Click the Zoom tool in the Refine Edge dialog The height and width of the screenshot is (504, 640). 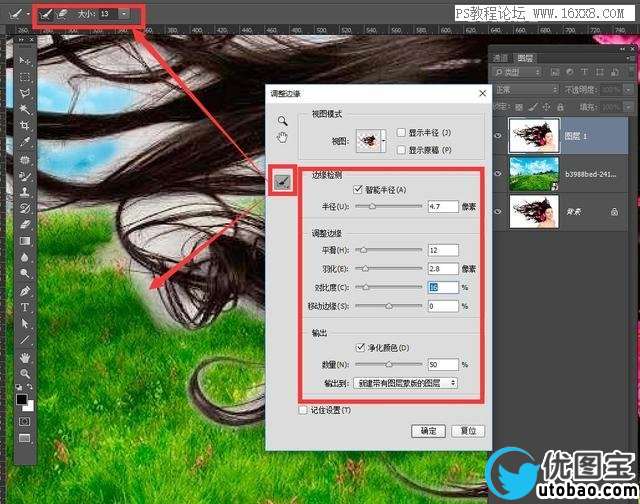coord(282,121)
